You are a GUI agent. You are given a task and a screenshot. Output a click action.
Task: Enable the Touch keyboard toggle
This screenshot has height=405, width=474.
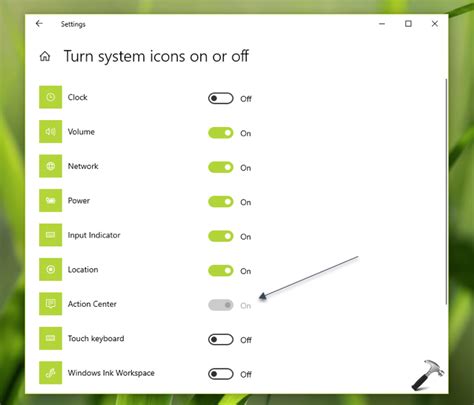[221, 340]
